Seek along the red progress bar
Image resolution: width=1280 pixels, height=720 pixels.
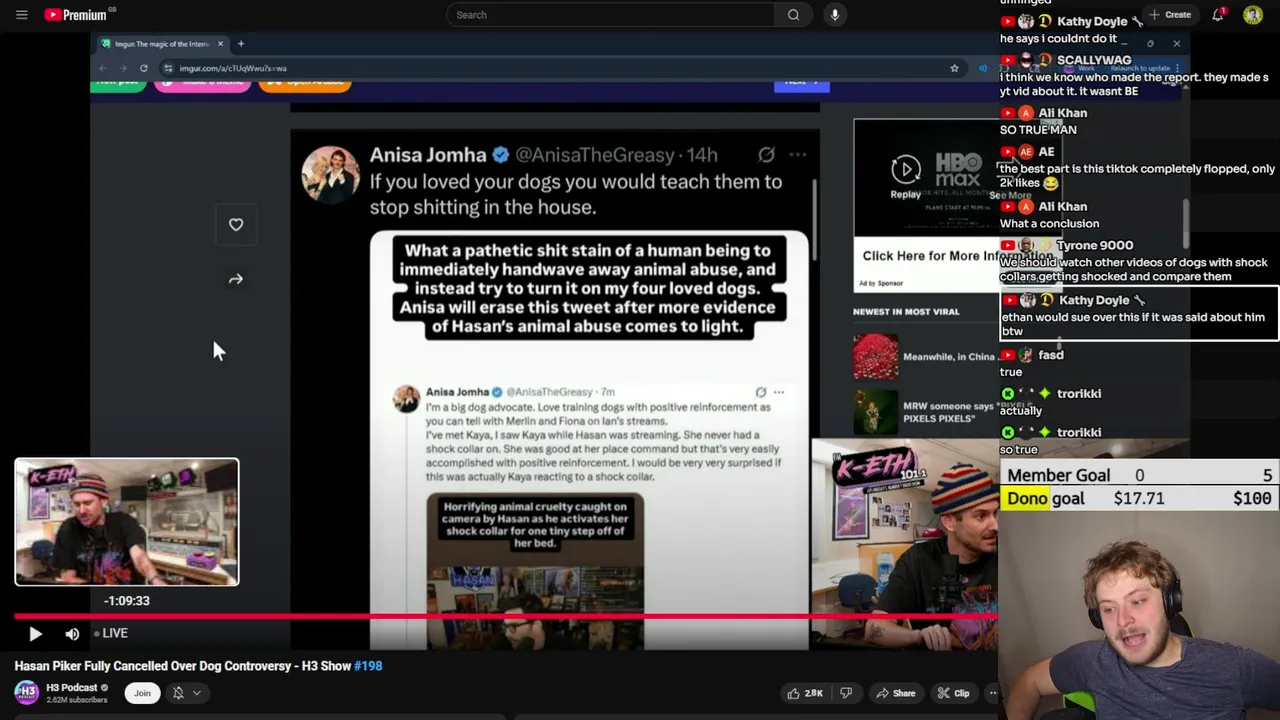(506, 616)
